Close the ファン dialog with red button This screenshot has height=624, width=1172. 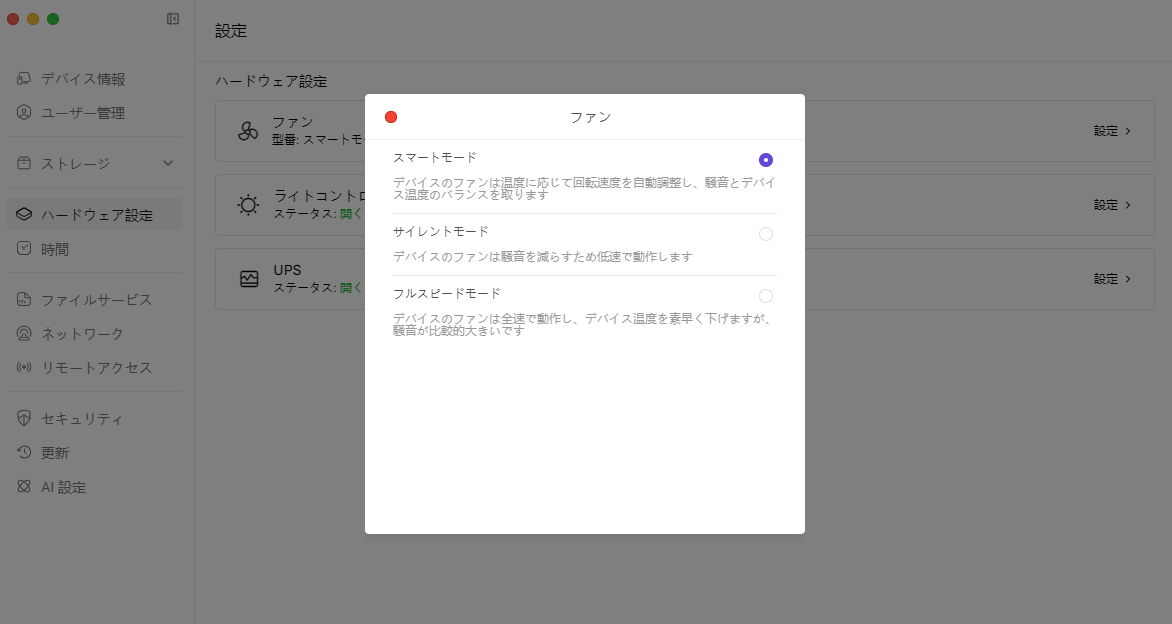(x=391, y=117)
